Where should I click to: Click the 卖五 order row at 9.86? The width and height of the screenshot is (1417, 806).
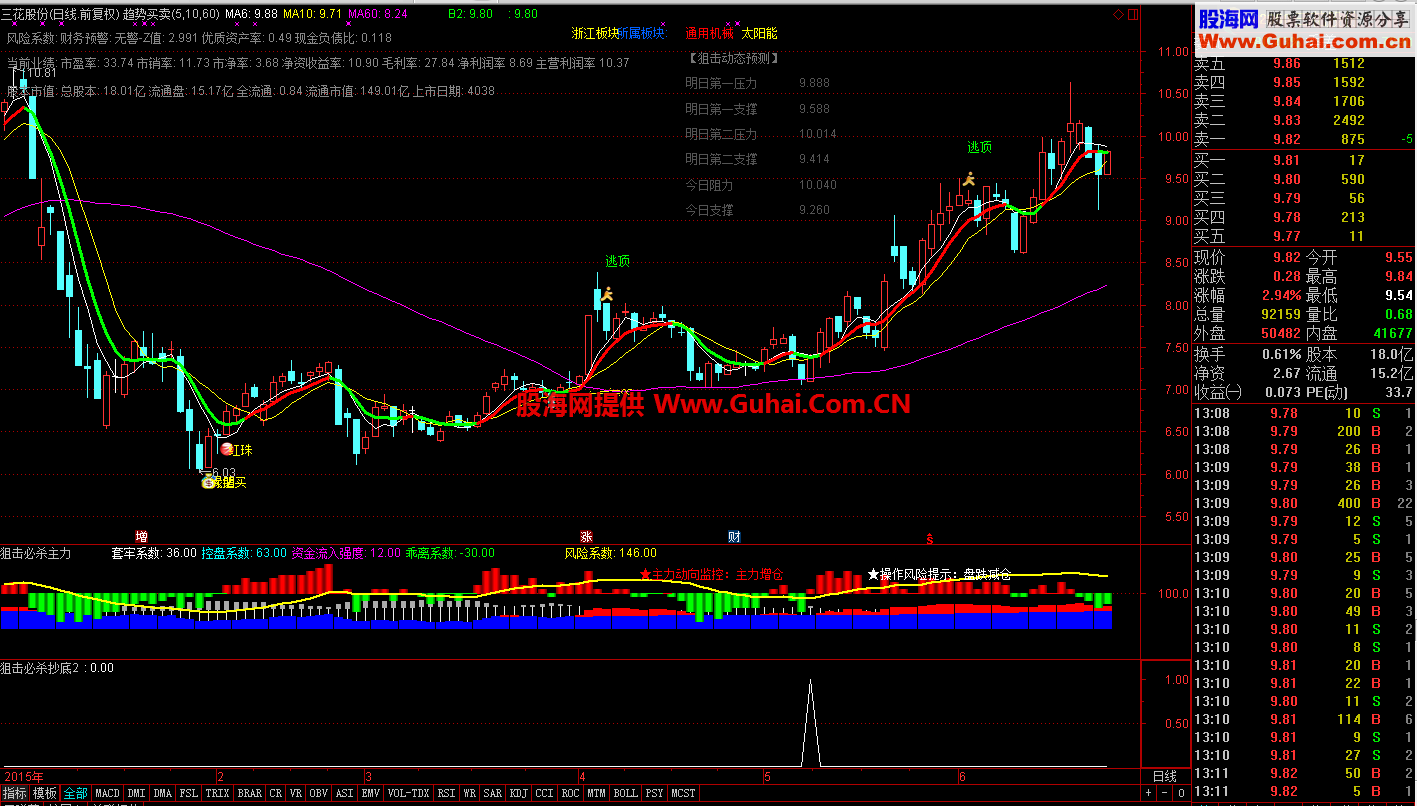tap(1304, 63)
